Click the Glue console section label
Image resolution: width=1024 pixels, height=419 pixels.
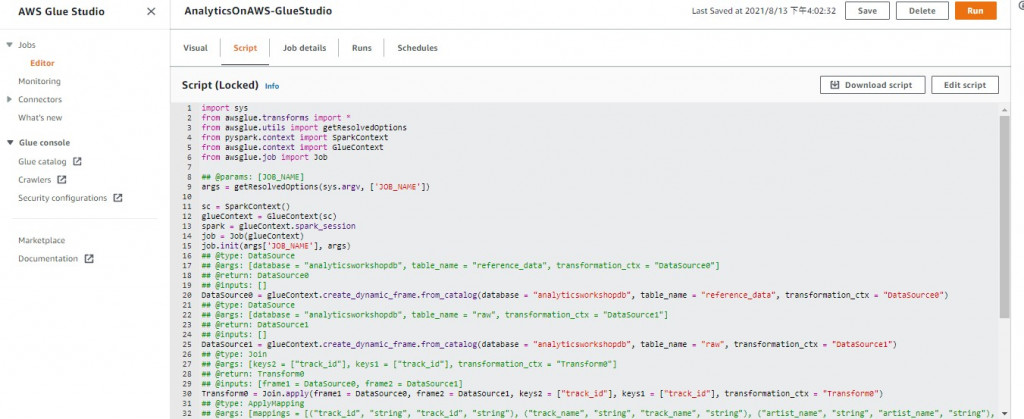(x=44, y=142)
